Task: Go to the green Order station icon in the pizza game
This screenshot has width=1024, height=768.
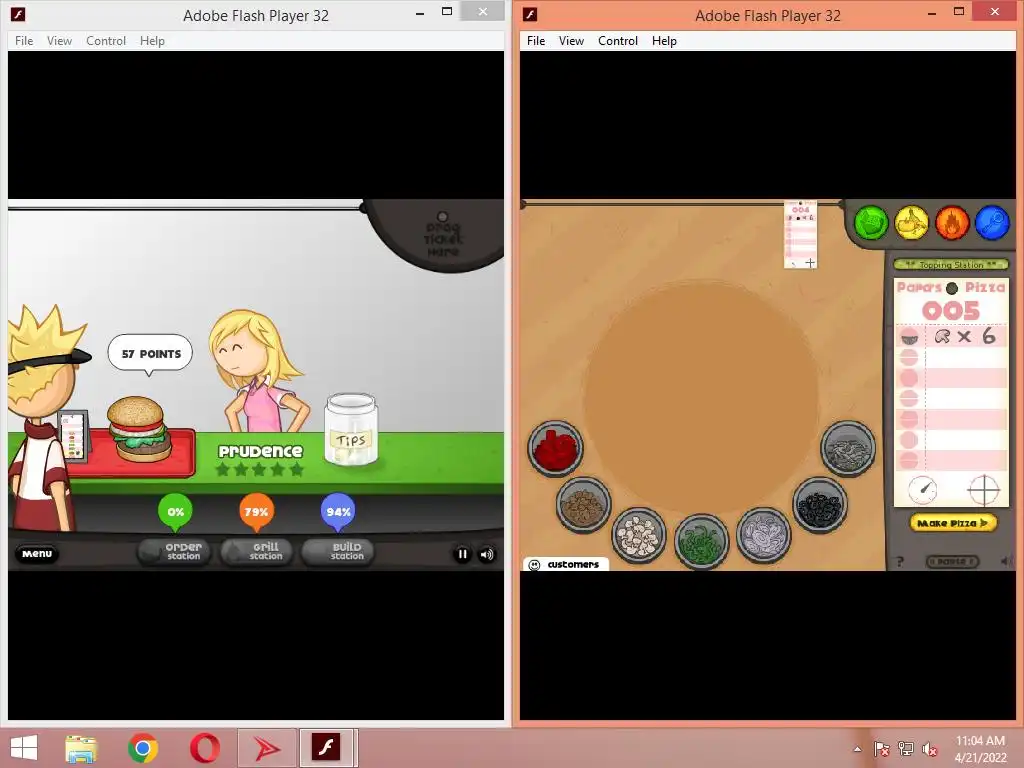Action: coord(871,223)
